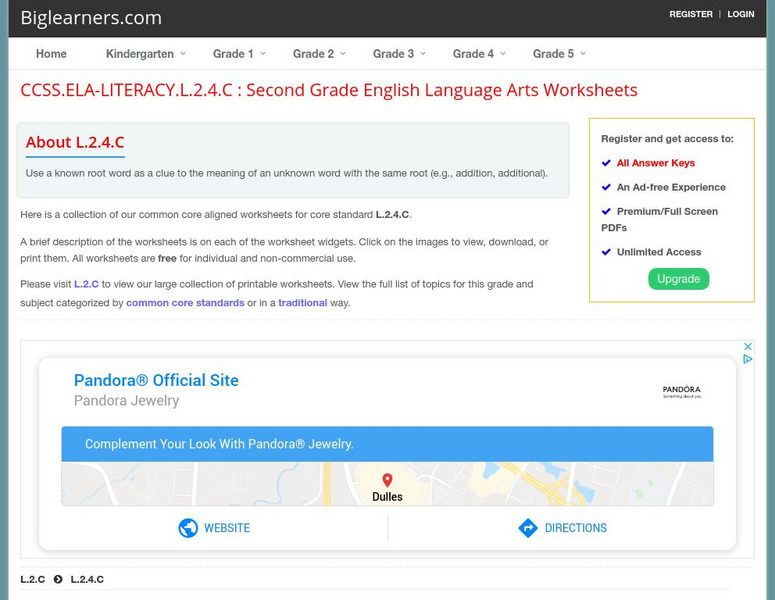Expand the Grade 2 dropdown arrow

[x=343, y=53]
